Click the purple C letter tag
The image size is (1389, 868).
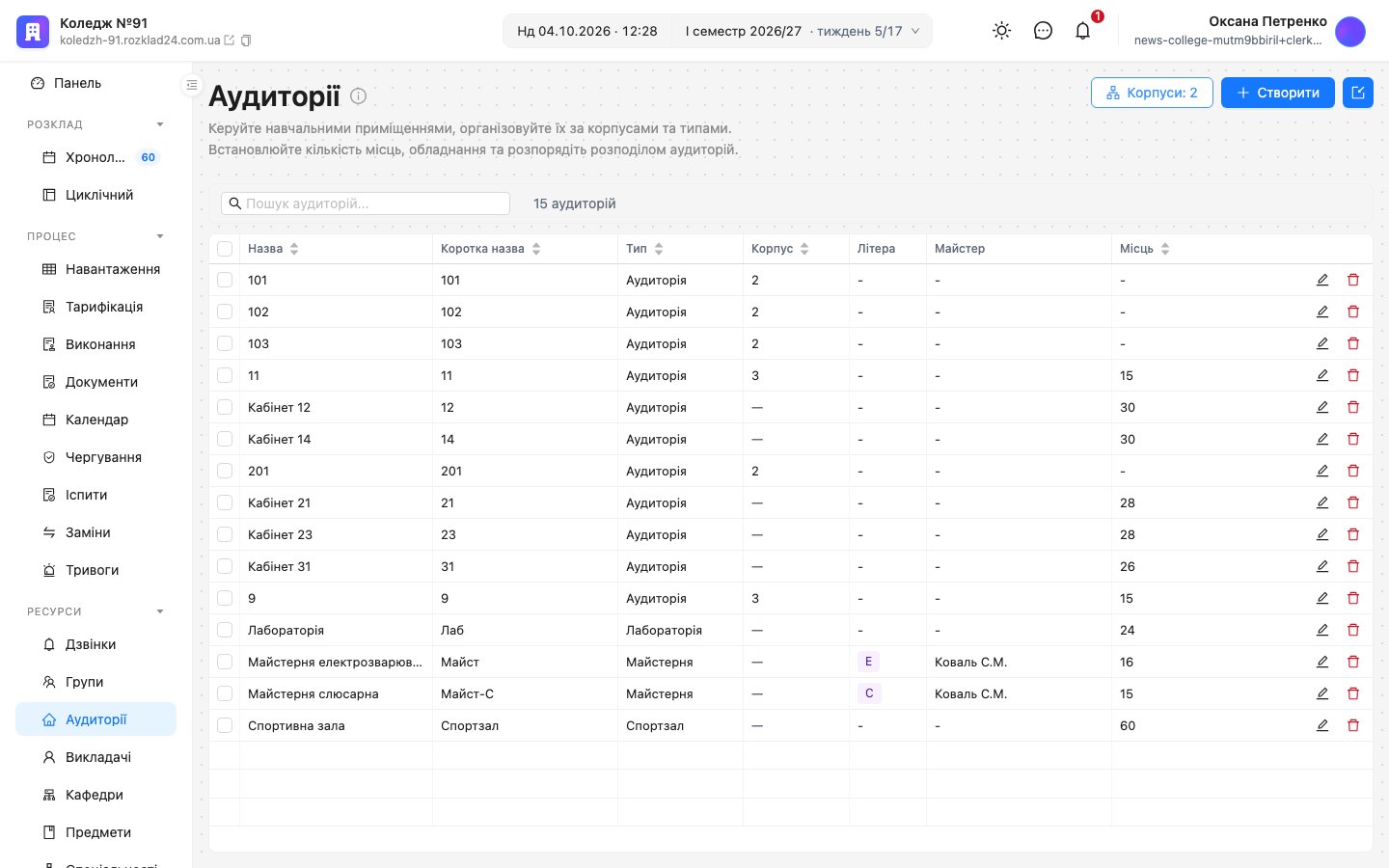[x=869, y=693]
